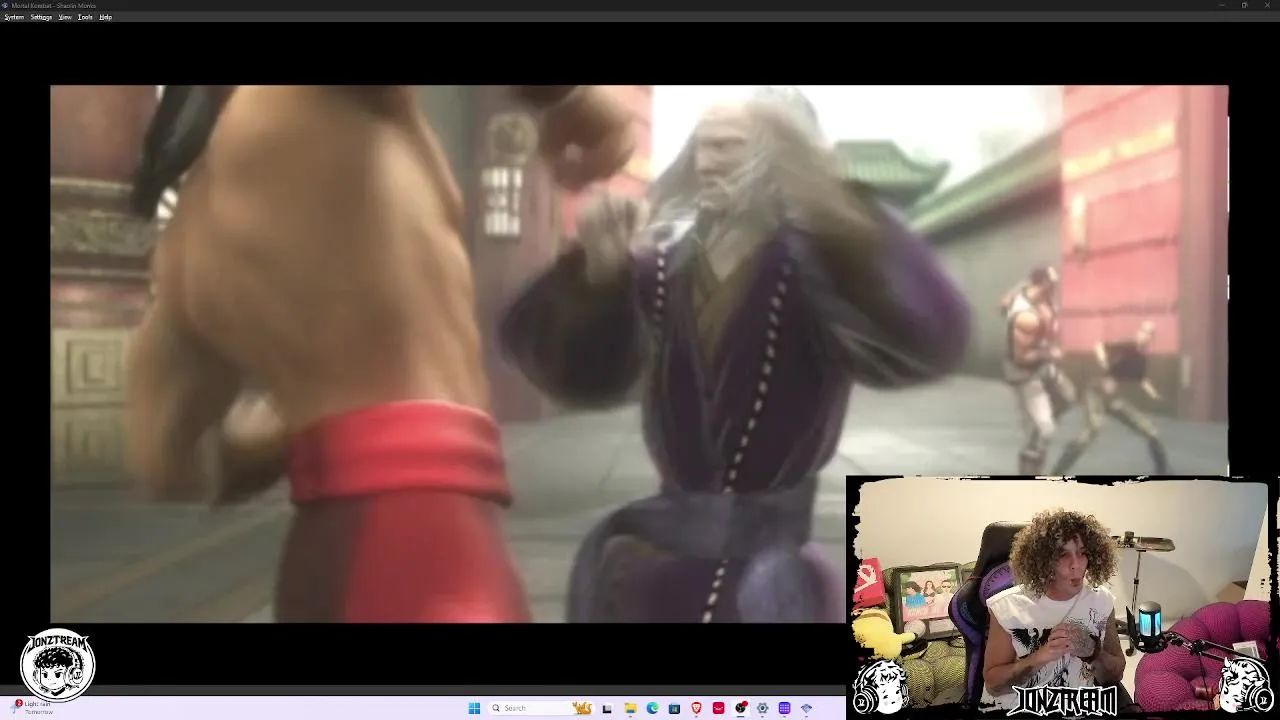
Task: Open the weather widget in the taskbar corner
Action: tap(32, 707)
